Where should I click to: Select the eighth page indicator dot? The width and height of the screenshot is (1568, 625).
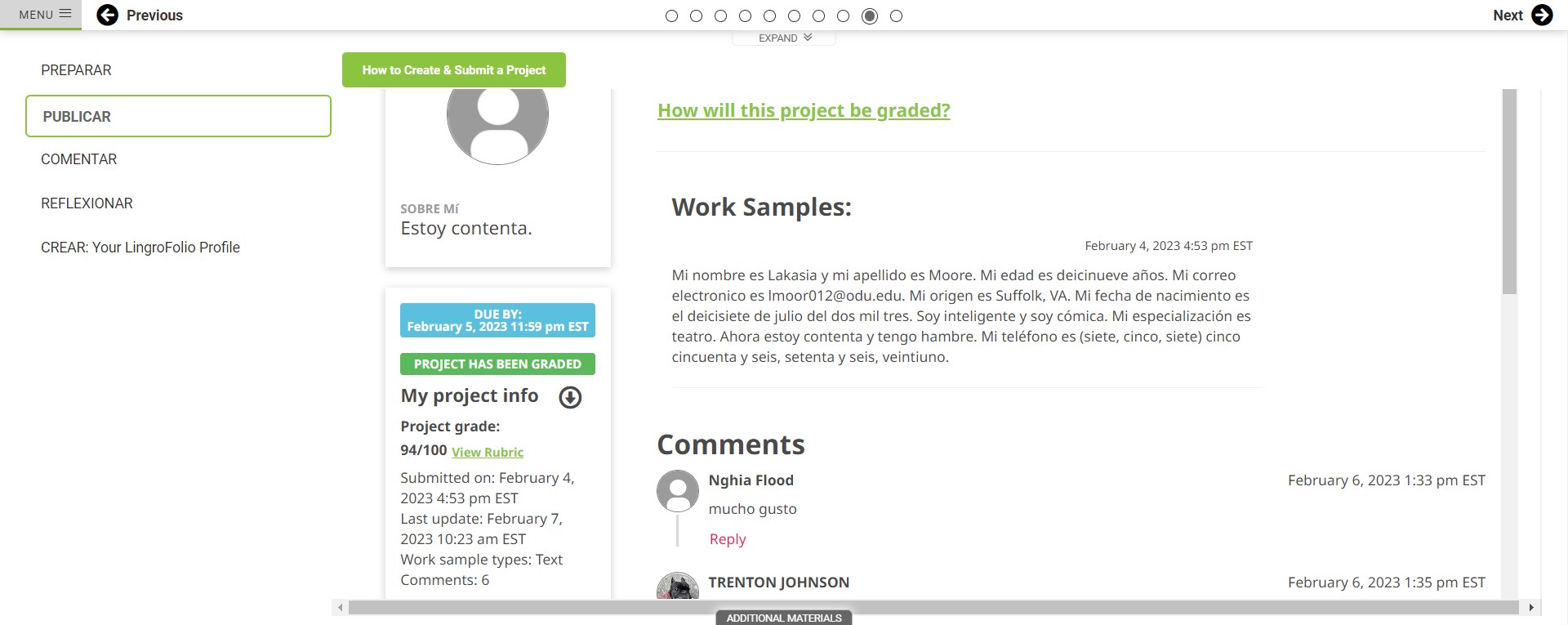point(843,16)
